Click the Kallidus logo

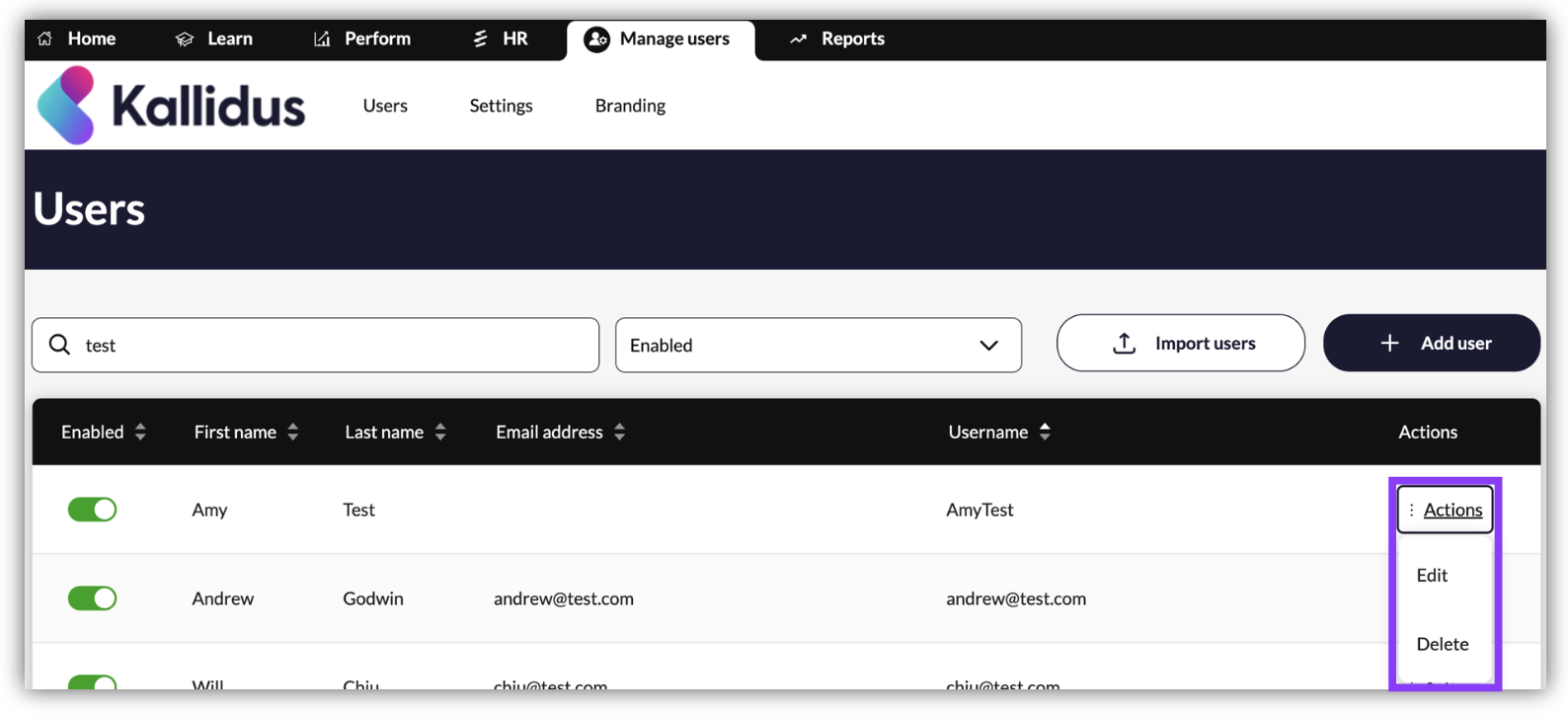pyautogui.click(x=171, y=106)
